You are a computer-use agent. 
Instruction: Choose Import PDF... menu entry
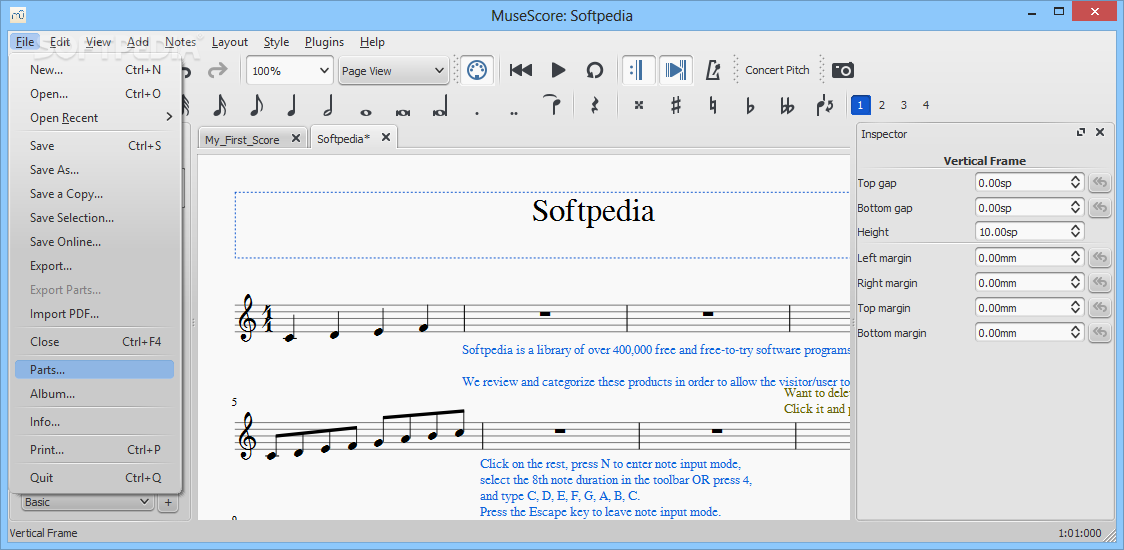pos(95,314)
